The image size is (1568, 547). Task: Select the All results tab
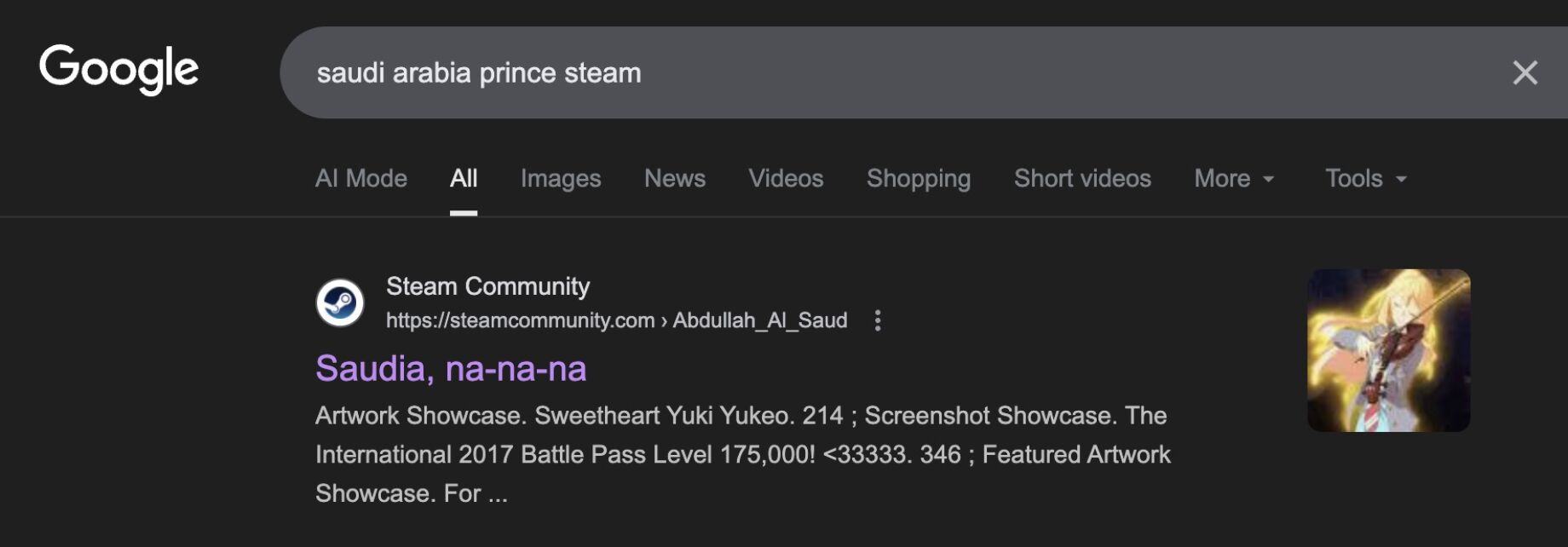(x=464, y=178)
